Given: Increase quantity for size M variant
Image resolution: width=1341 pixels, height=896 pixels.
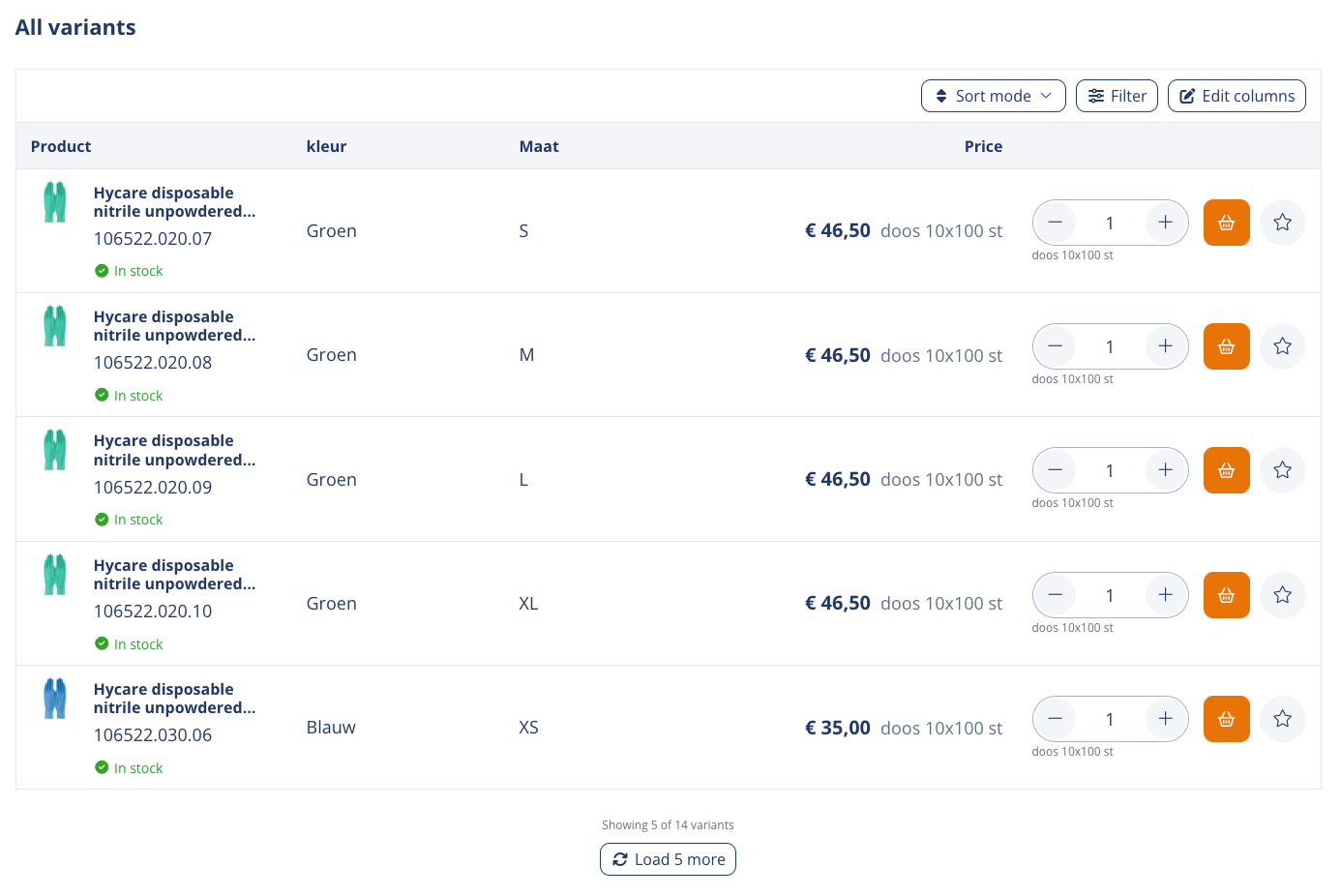Looking at the screenshot, I should pos(1166,346).
